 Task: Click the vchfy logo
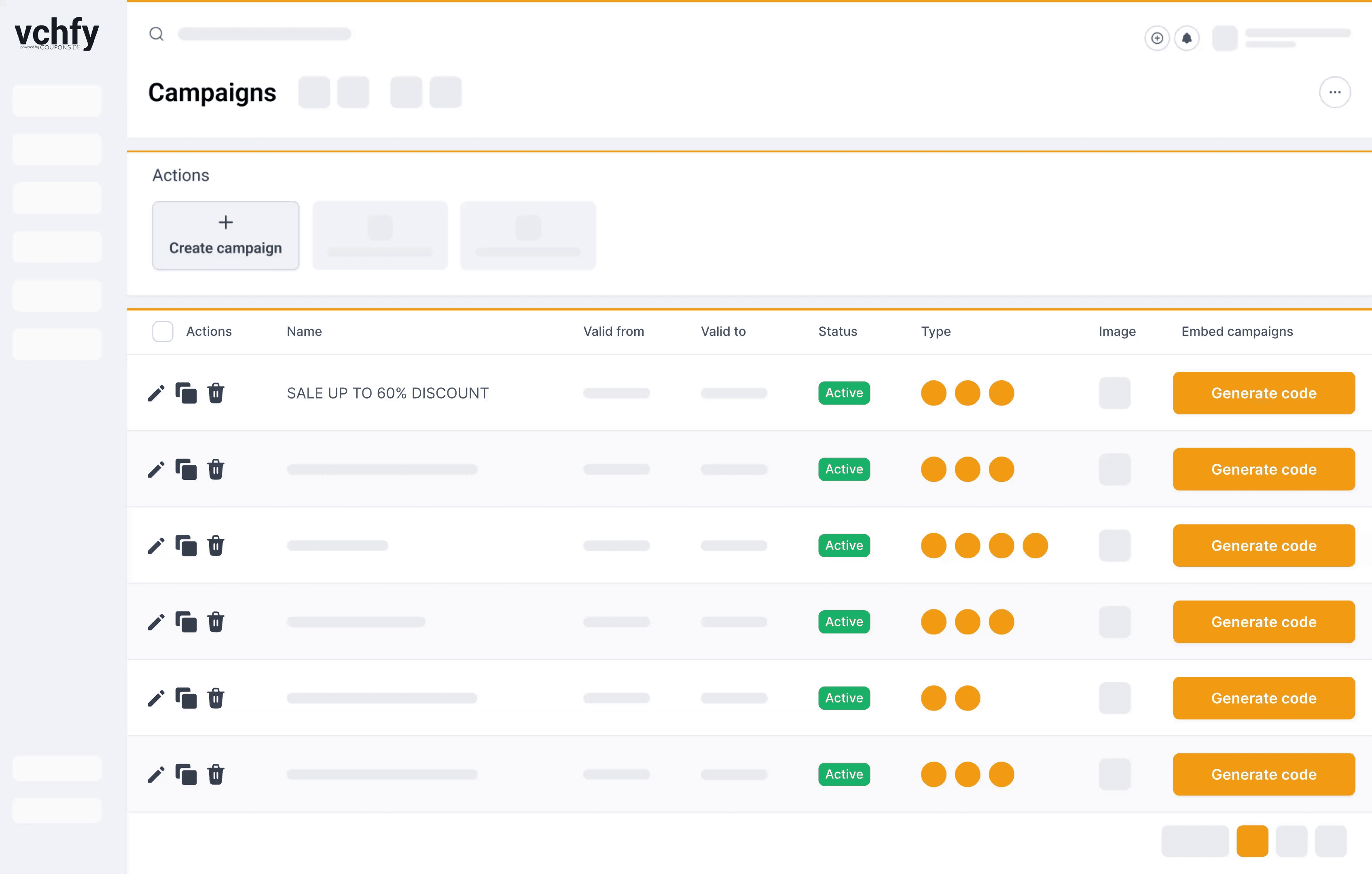pos(56,34)
